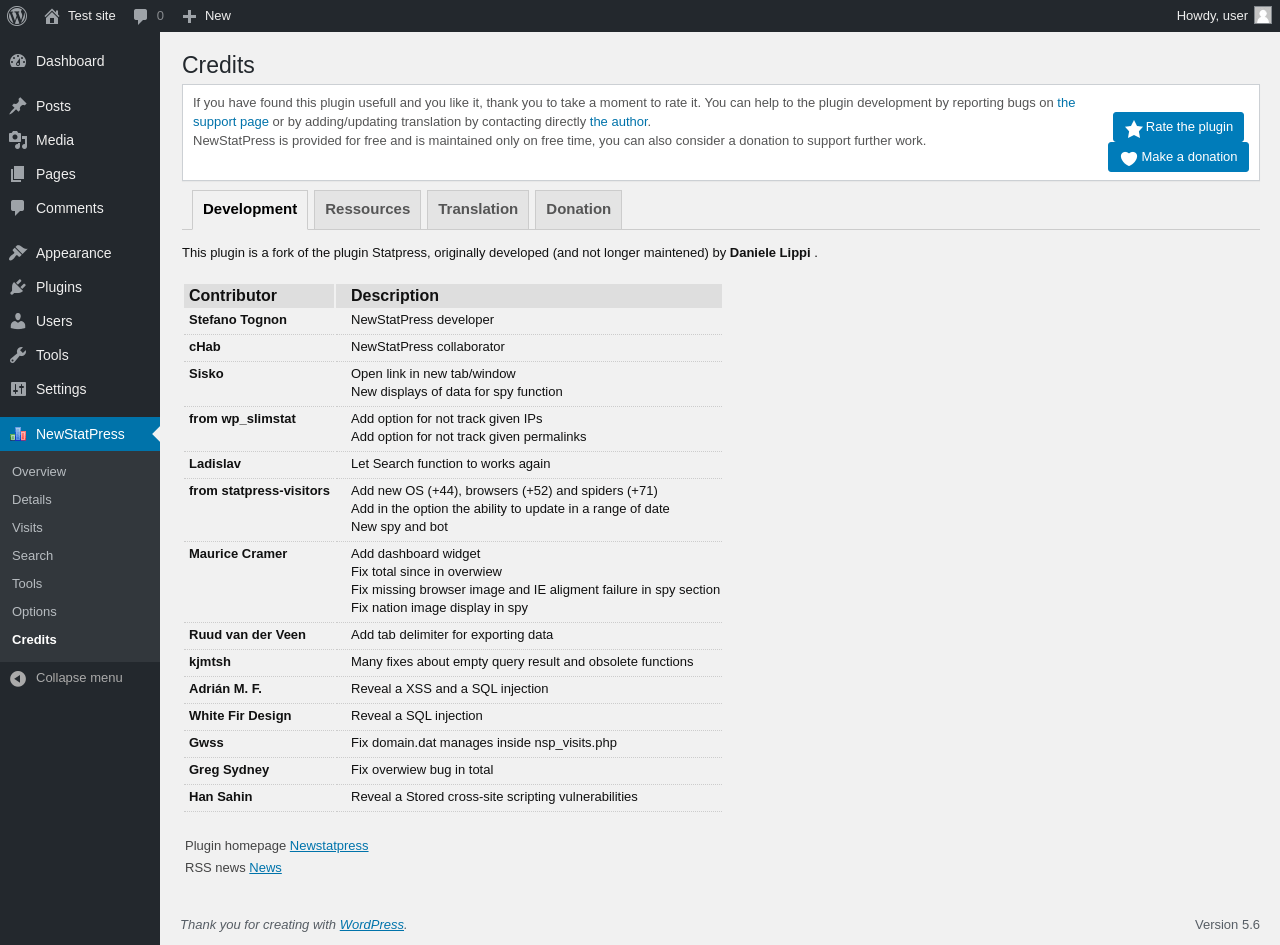This screenshot has width=1280, height=945.
Task: Open the Dashboard gauge icon
Action: tap(18, 61)
